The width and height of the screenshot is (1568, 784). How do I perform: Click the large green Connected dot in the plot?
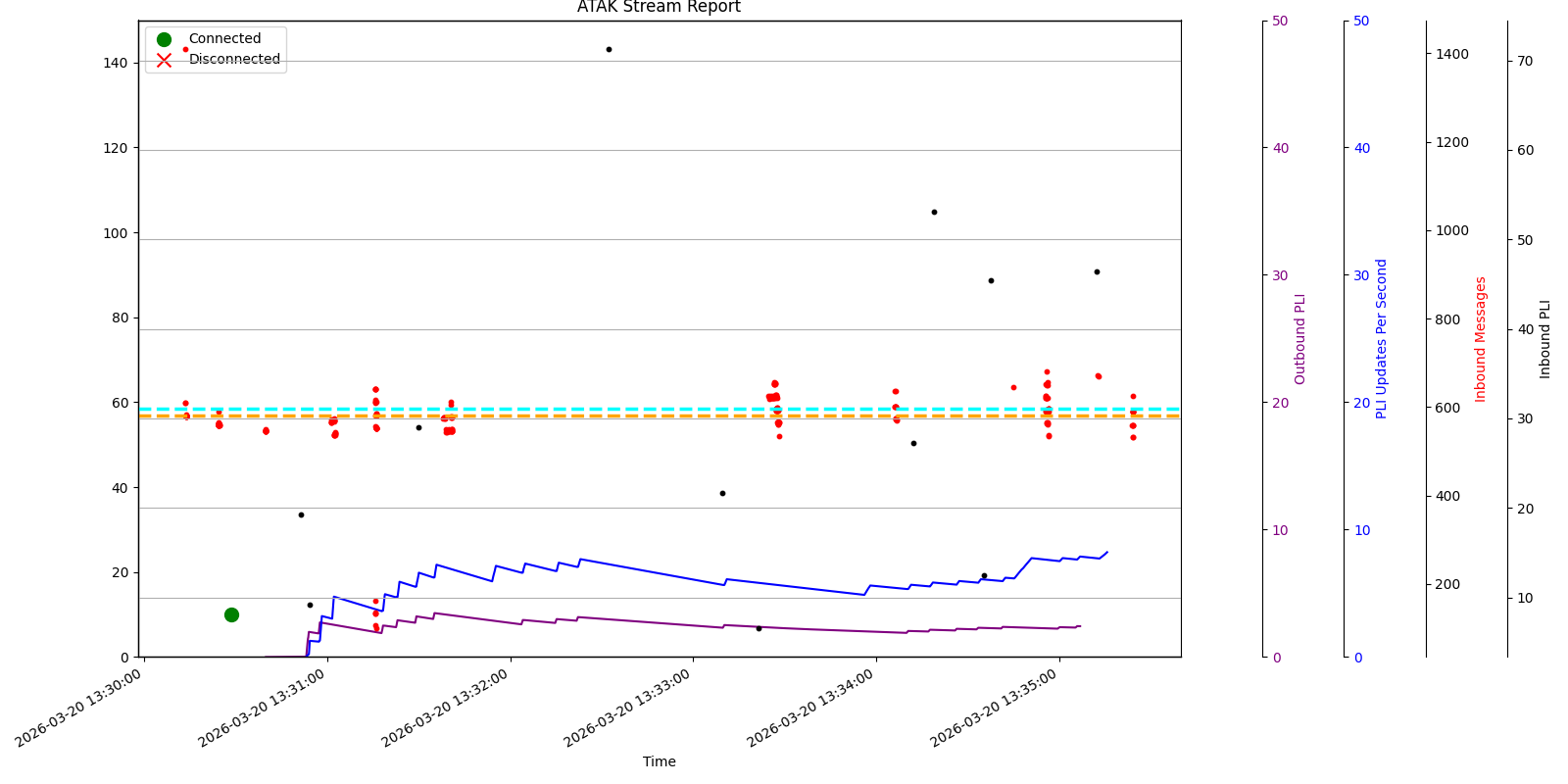231,614
